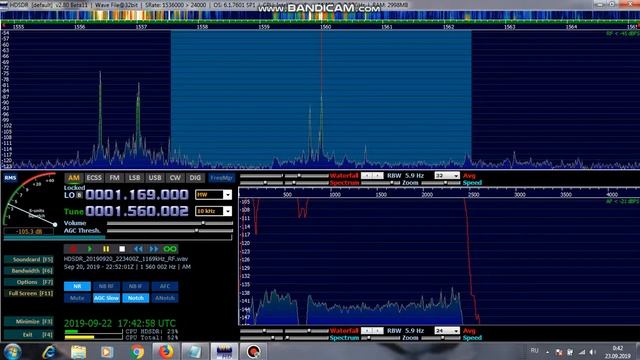The height and width of the screenshot is (360, 640).
Task: Launch Internet Explorer from the taskbar
Action: pyautogui.click(x=49, y=351)
